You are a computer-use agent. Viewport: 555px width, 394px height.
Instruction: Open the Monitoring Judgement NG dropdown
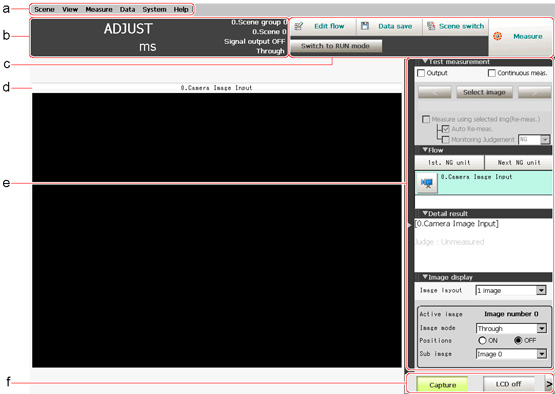[545, 139]
